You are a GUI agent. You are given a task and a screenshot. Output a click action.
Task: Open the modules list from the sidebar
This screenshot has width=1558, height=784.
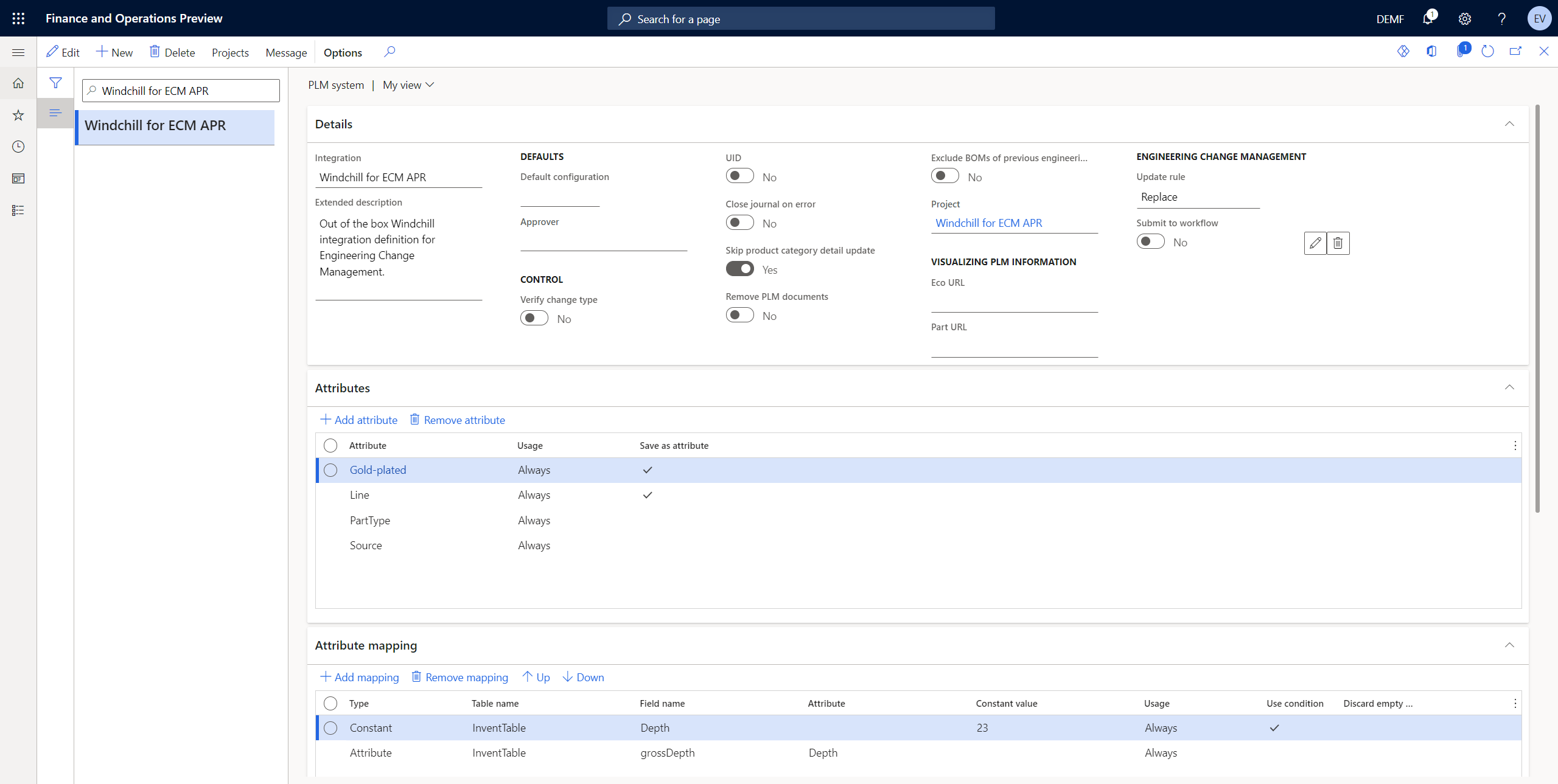pyautogui.click(x=18, y=210)
